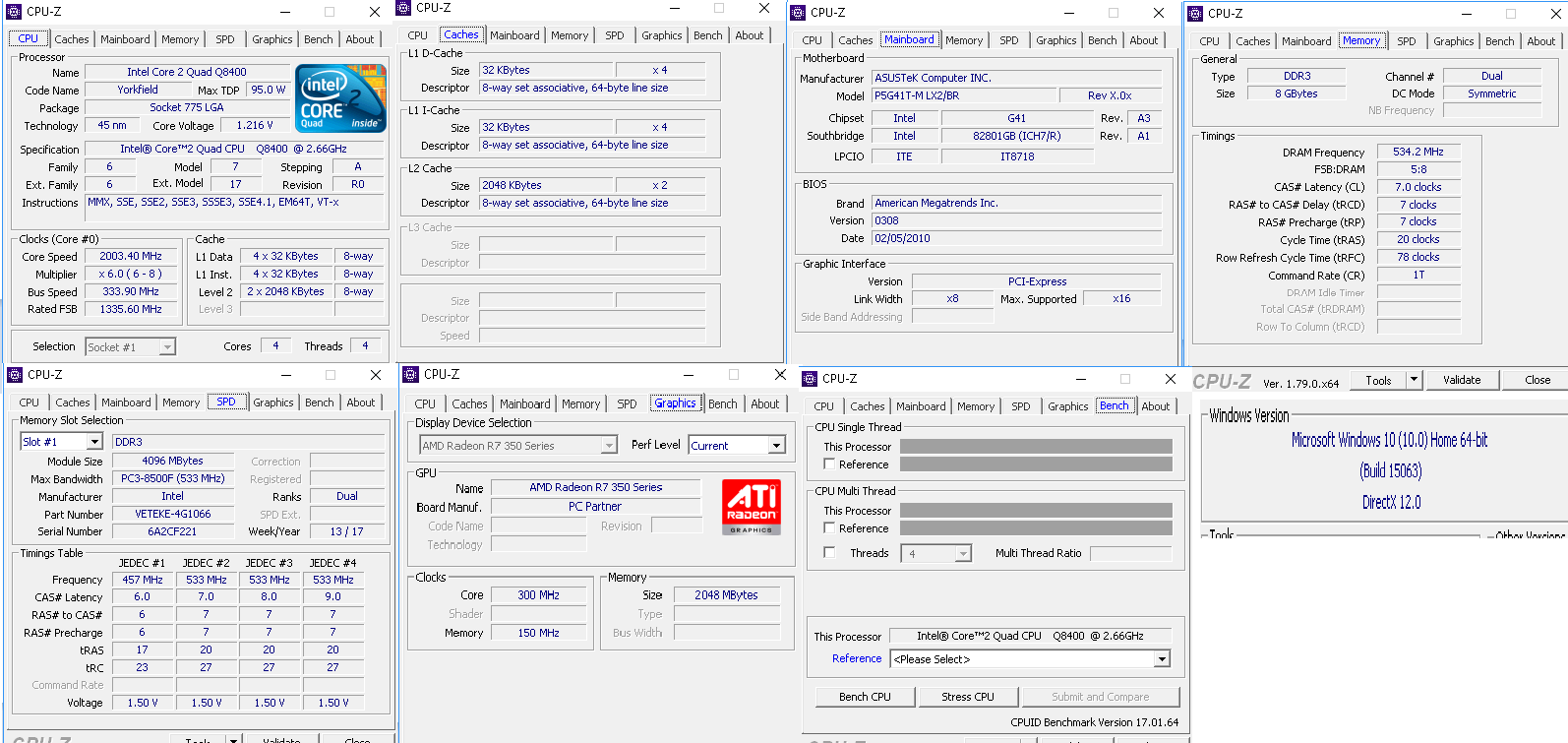The image size is (1568, 743).
Task: Click Single Thread This Processor progress bar
Action: pyautogui.click(x=1036, y=447)
